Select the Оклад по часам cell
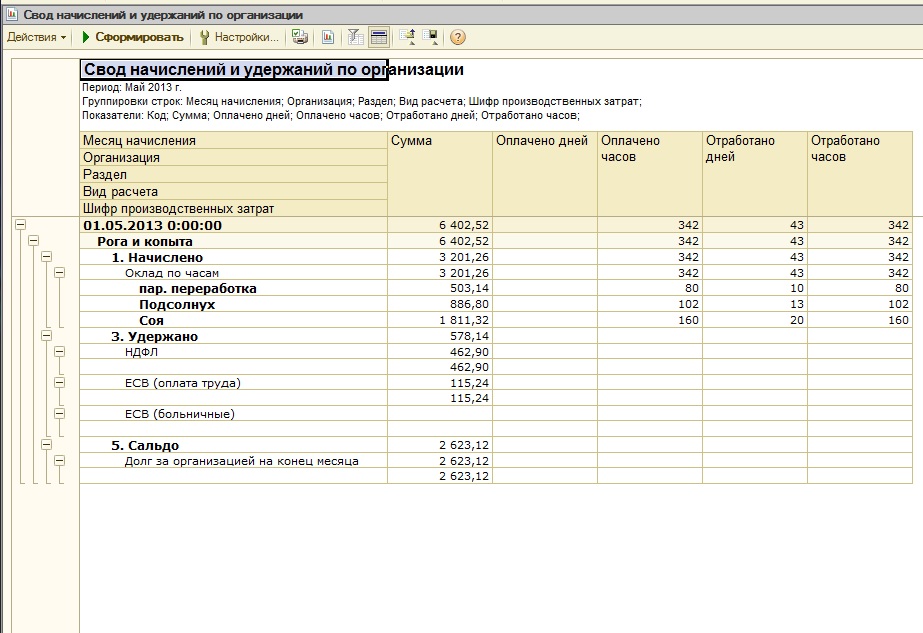 point(234,273)
